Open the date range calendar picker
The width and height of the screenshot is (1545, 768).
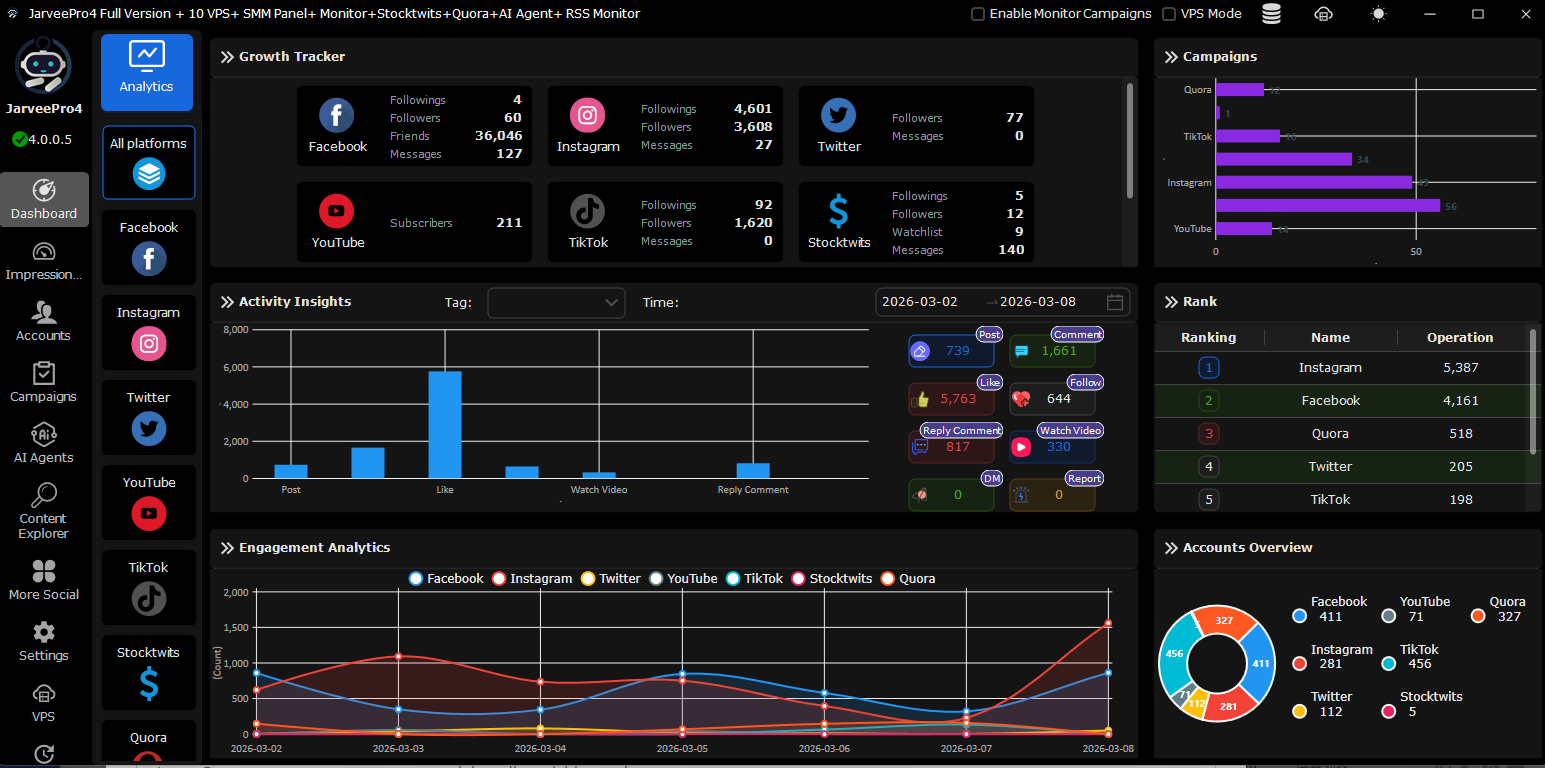(1115, 302)
